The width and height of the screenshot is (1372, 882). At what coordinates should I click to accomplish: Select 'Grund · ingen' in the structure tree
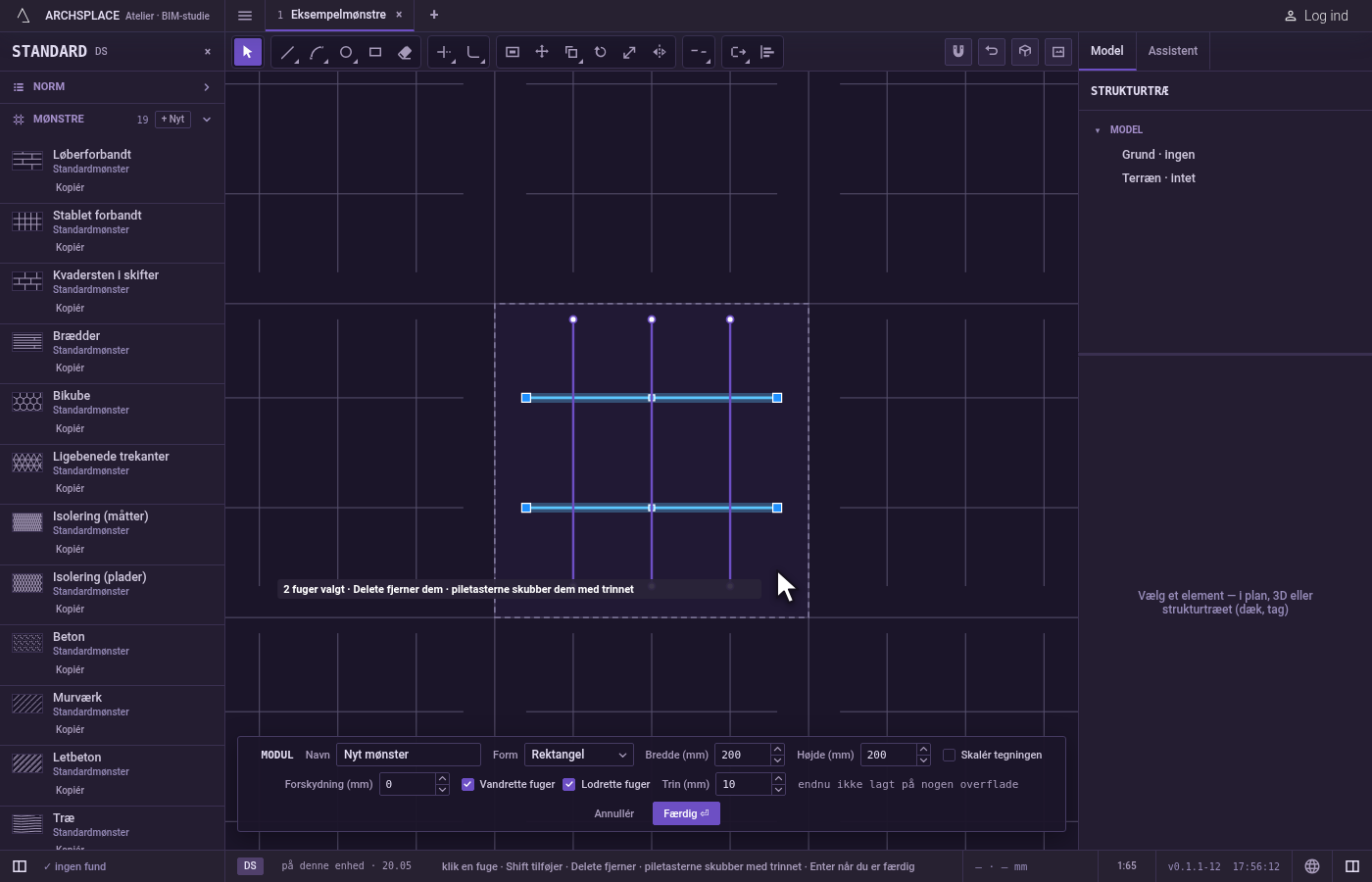[x=1158, y=155]
